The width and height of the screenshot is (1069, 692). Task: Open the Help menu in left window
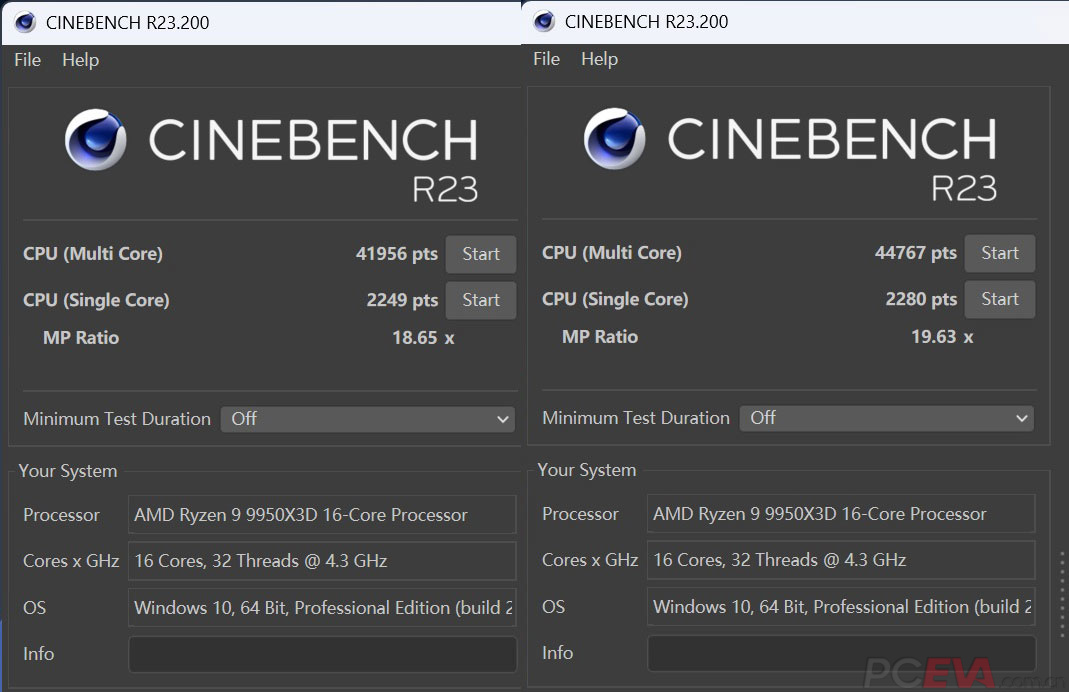pyautogui.click(x=80, y=60)
